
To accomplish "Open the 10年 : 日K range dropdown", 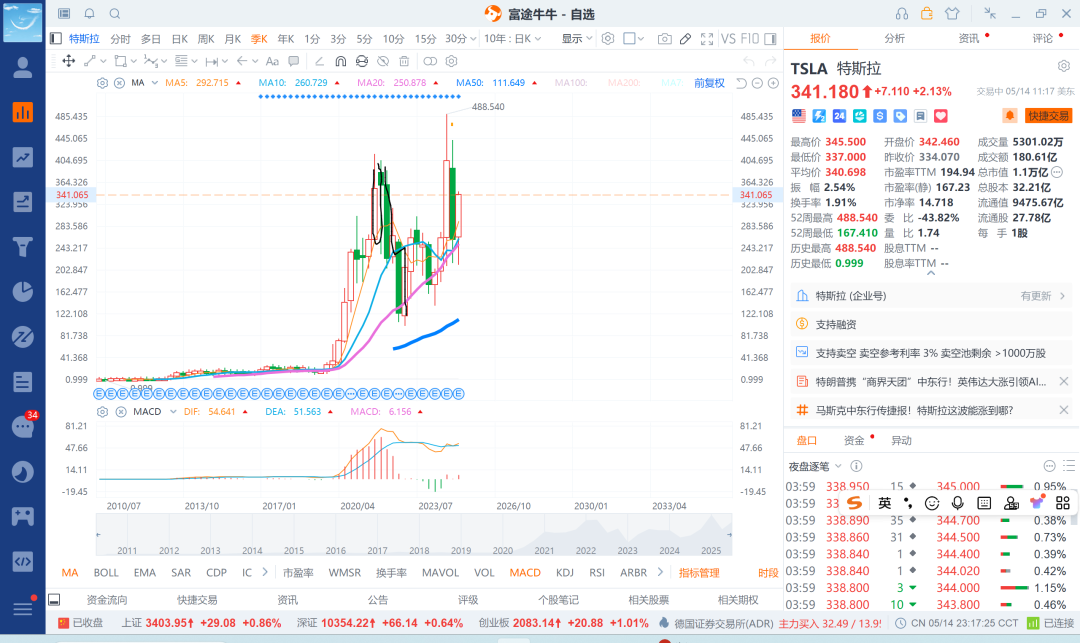I will pyautogui.click(x=512, y=39).
